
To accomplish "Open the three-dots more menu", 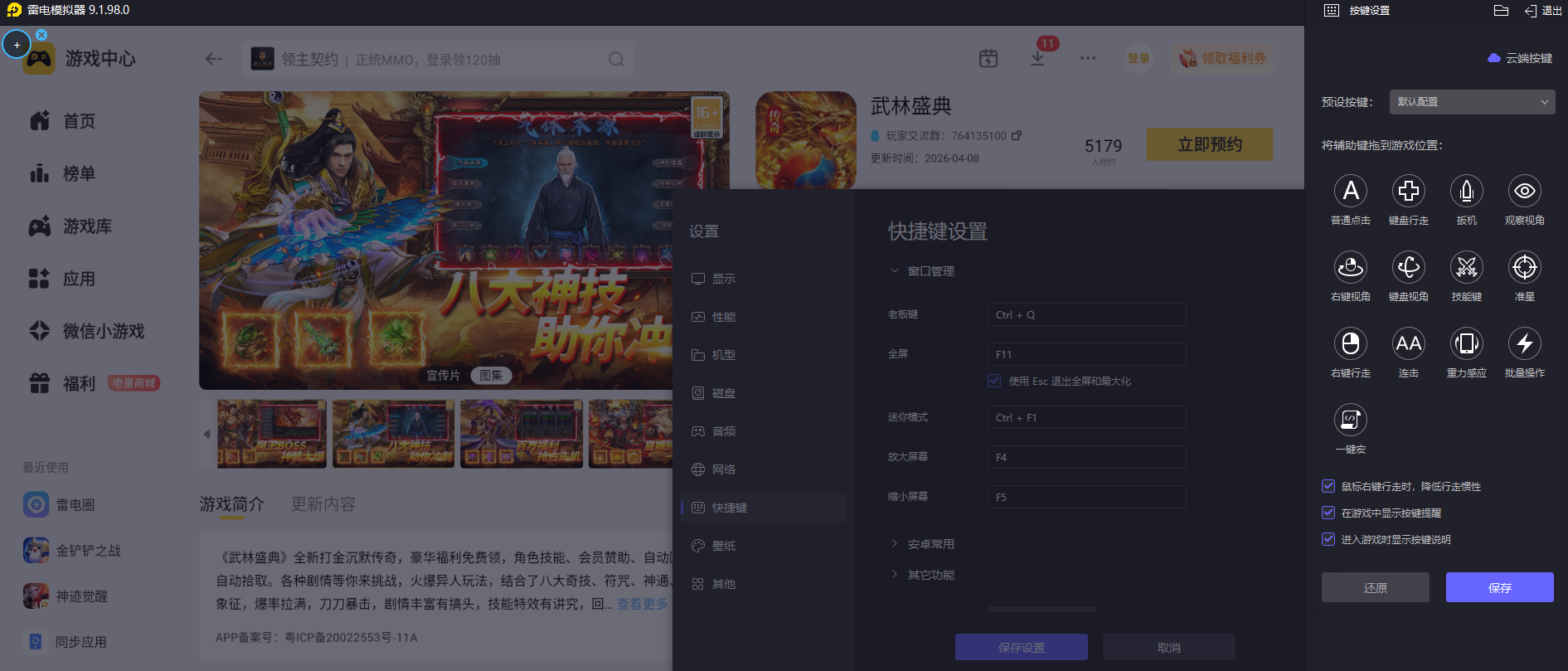I will tap(1088, 58).
